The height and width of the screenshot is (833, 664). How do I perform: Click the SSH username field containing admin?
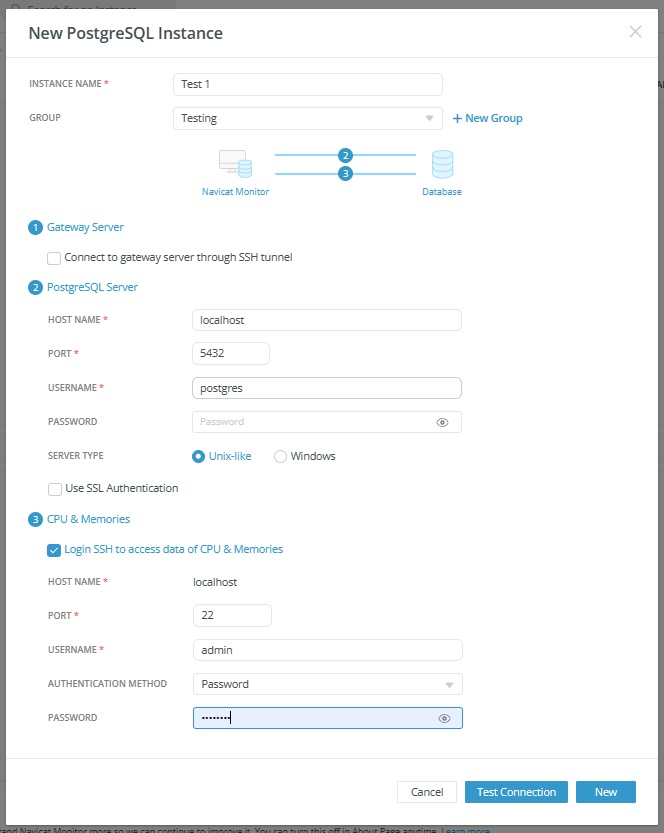point(328,650)
